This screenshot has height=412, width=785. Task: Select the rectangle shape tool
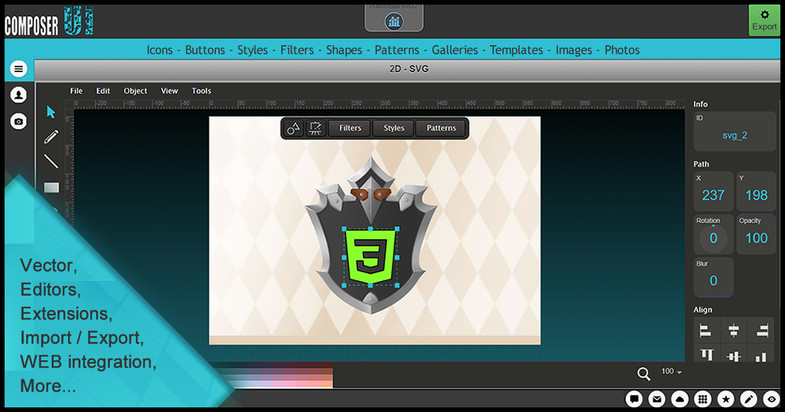coord(52,188)
